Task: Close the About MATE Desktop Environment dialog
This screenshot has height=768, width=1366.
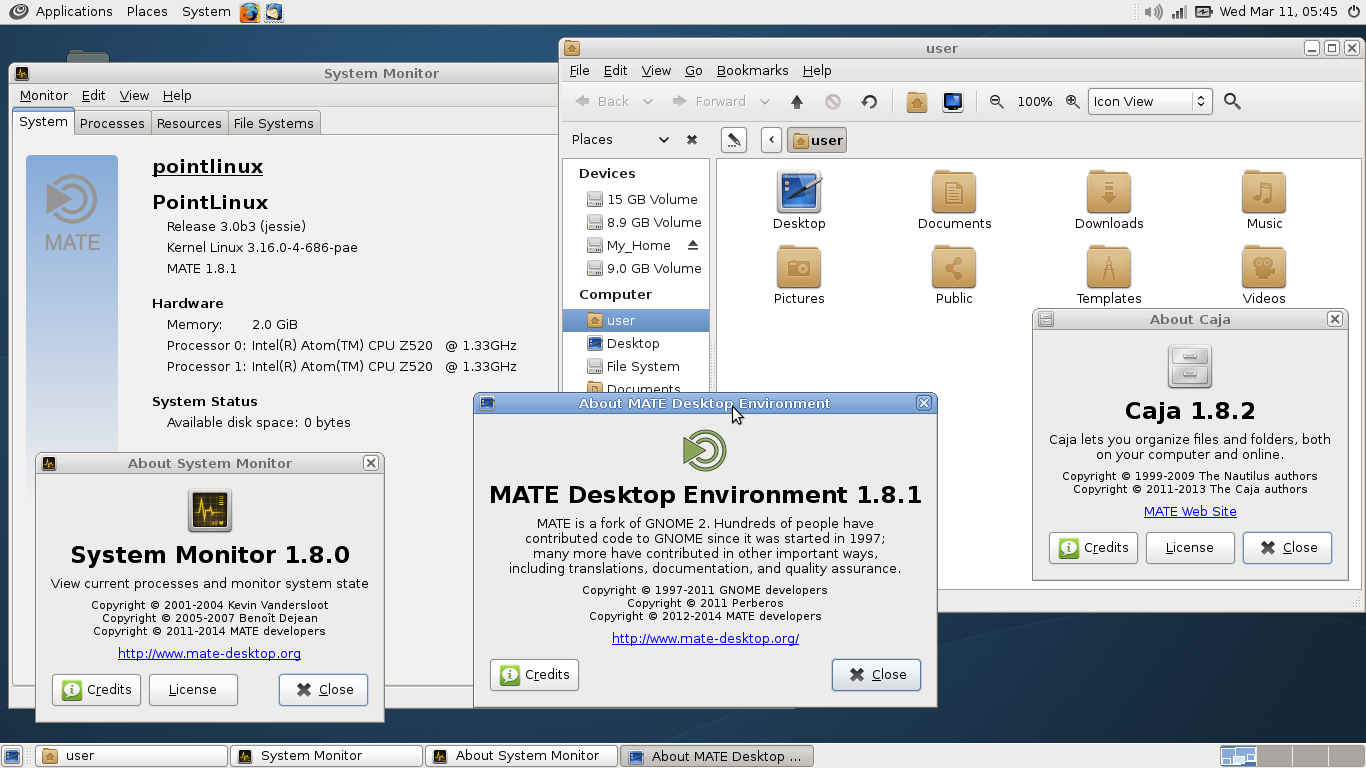Action: click(x=876, y=675)
